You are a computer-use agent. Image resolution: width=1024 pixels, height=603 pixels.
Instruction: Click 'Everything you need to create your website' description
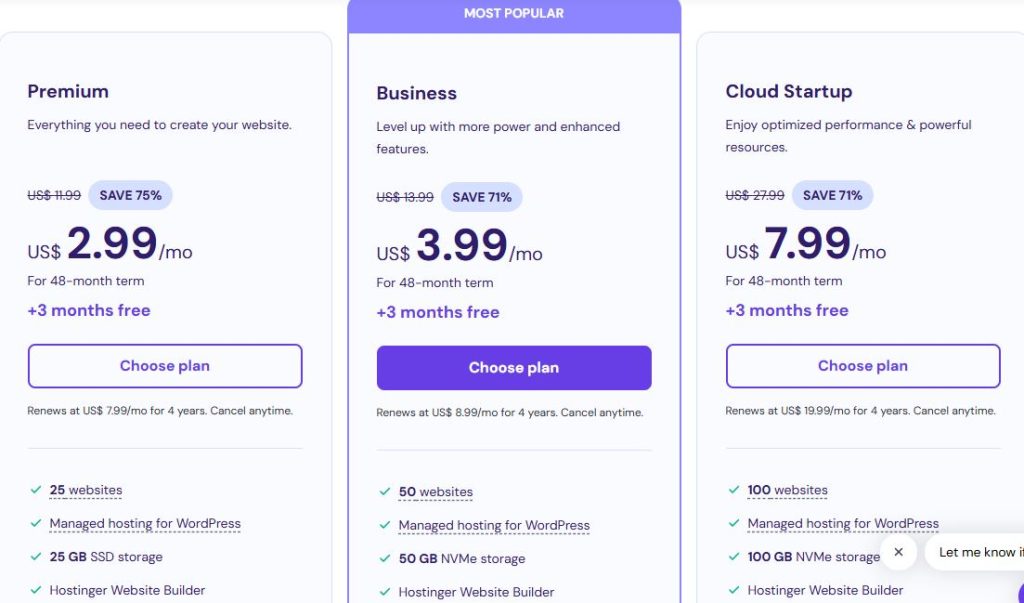159,125
